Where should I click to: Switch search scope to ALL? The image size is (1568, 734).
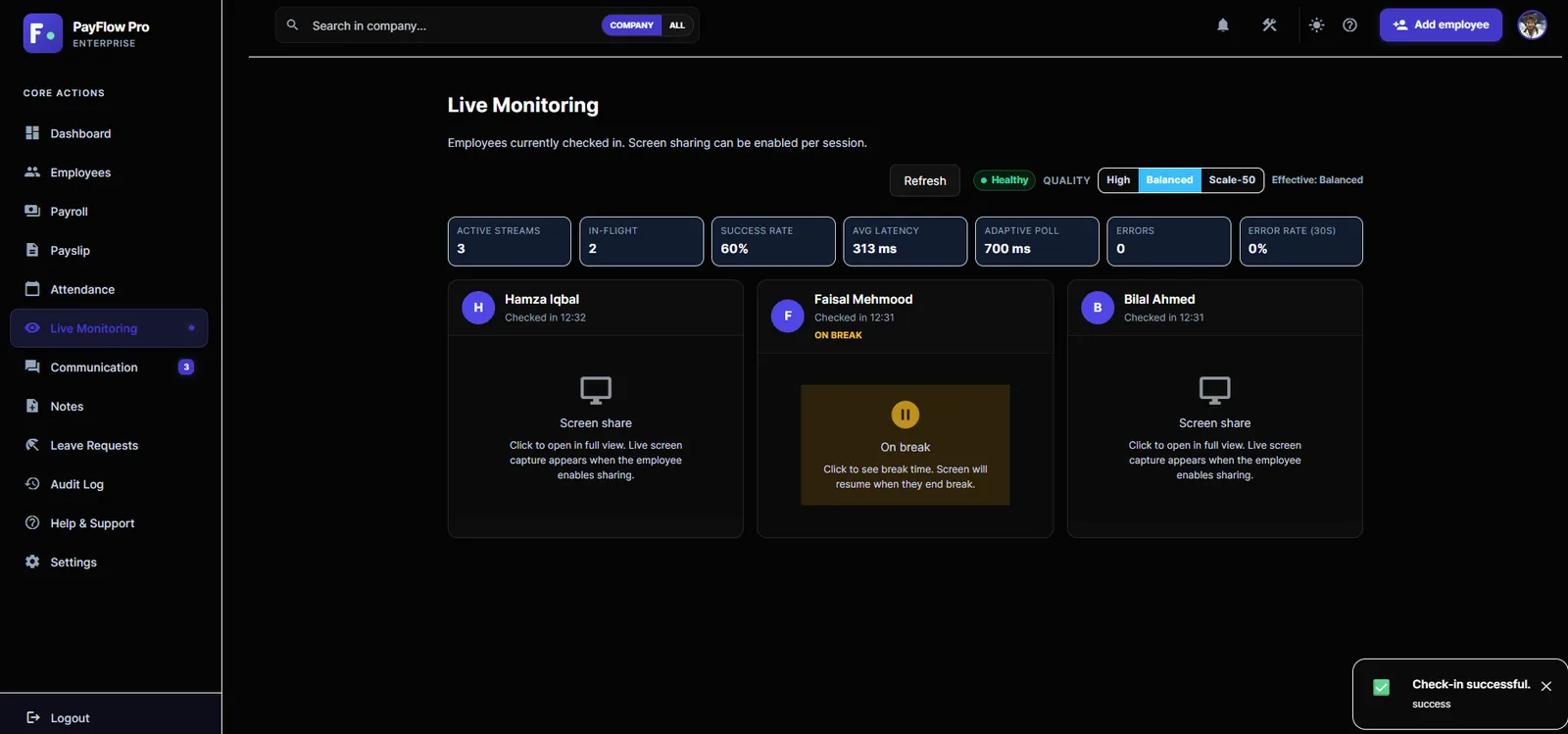677,25
